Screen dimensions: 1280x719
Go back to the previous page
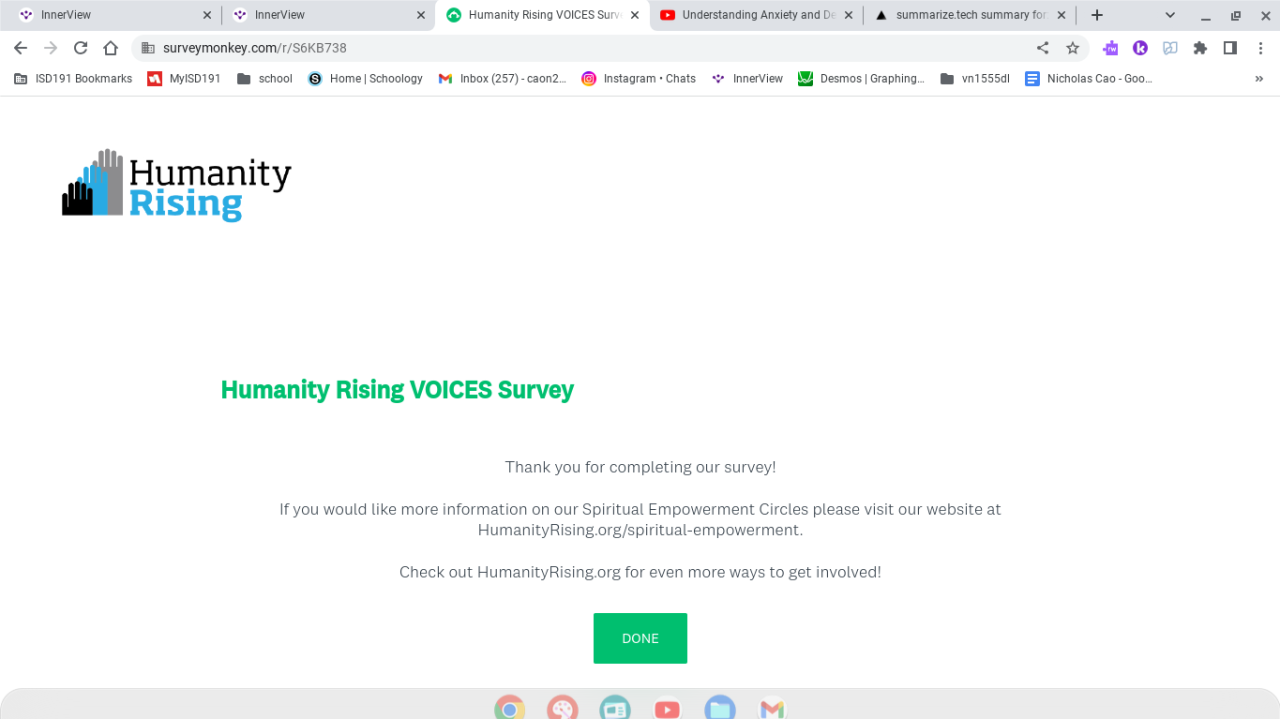[20, 48]
